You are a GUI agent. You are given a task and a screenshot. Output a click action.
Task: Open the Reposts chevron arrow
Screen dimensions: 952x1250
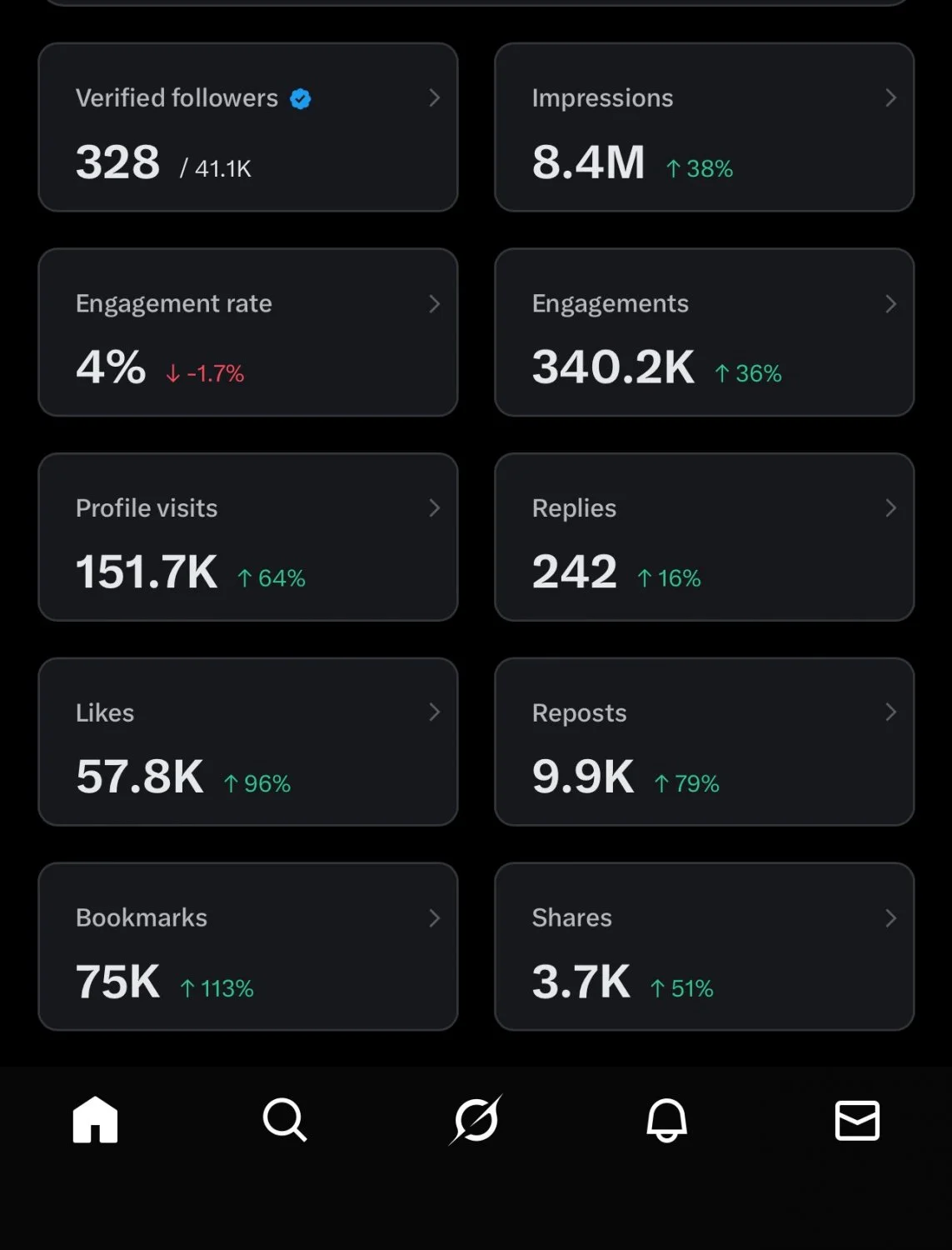tap(890, 712)
